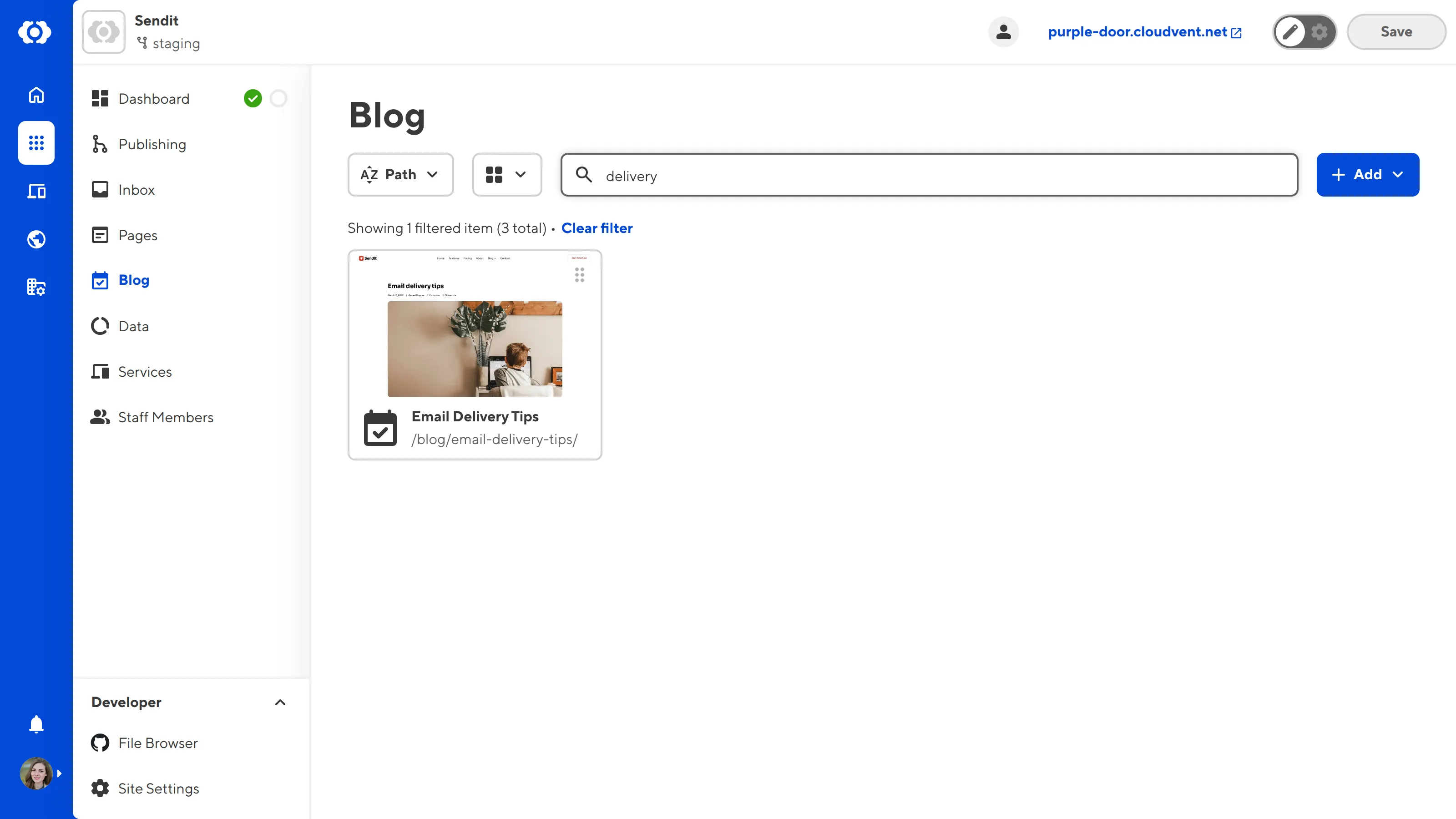Select the apps grid icon in blue rail
This screenshot has height=819, width=1456.
(x=35, y=143)
